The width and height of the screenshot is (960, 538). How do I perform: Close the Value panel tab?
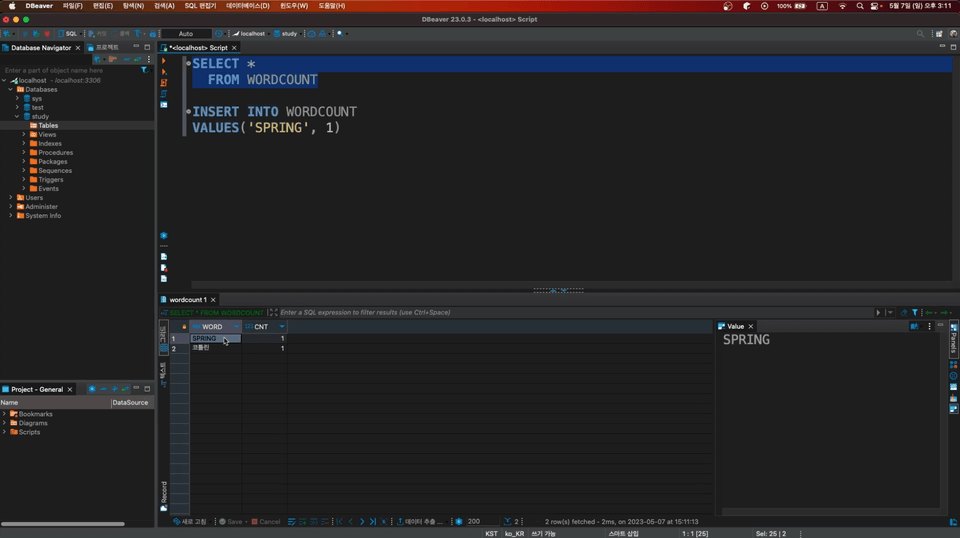751,326
